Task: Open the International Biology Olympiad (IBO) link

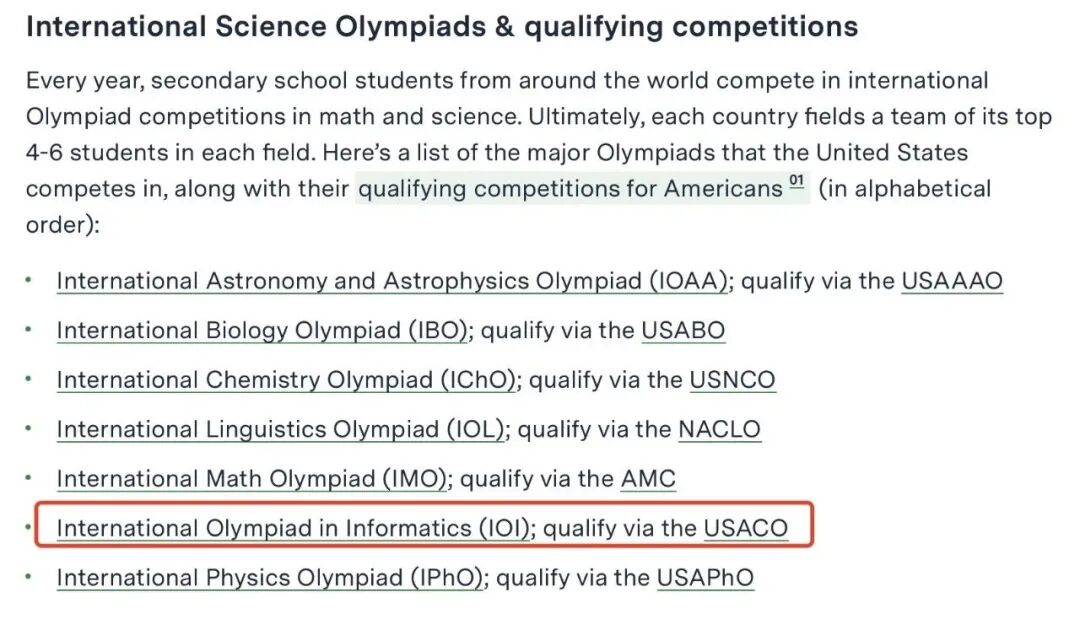Action: [262, 331]
